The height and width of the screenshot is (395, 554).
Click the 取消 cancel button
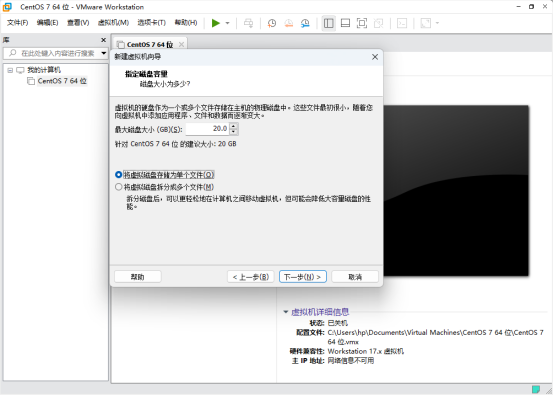pyautogui.click(x=355, y=277)
